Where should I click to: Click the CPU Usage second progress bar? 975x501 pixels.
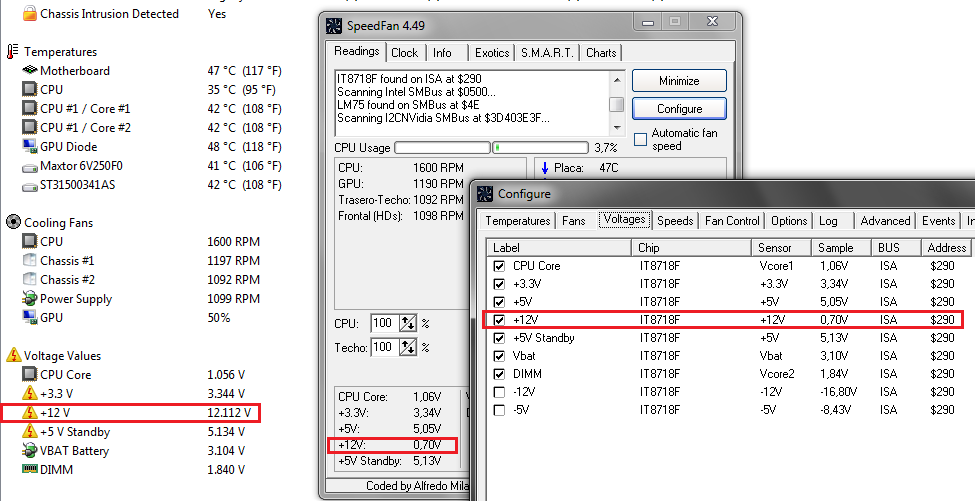click(540, 148)
